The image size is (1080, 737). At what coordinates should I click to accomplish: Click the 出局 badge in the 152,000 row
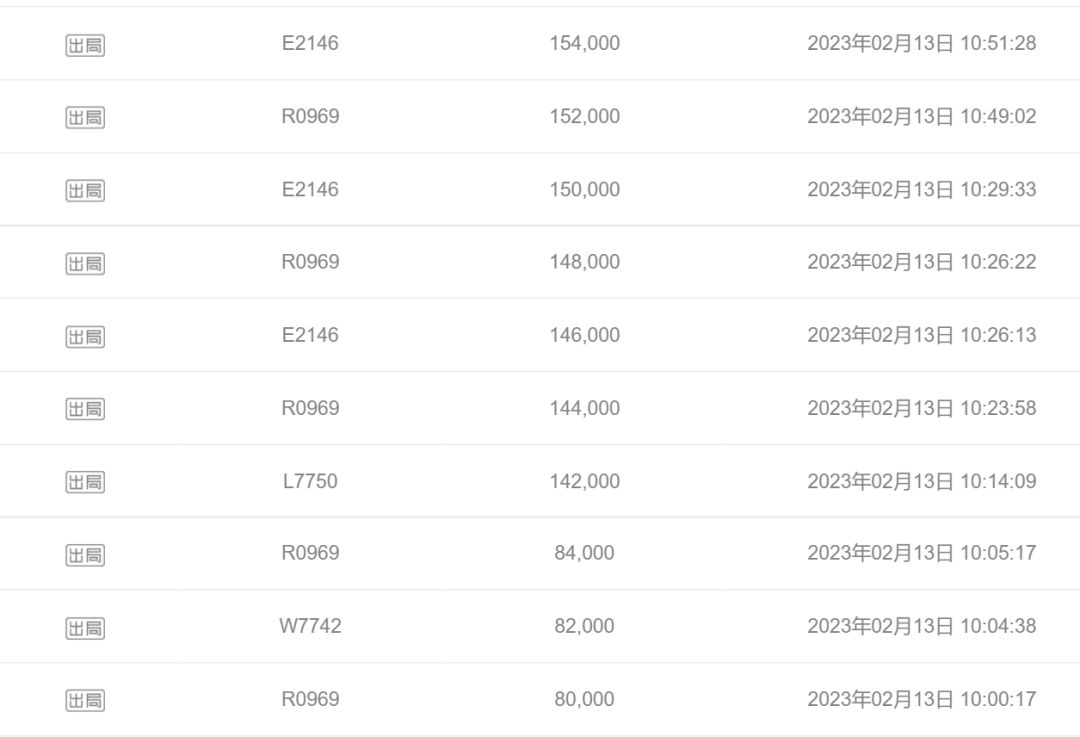click(x=85, y=118)
